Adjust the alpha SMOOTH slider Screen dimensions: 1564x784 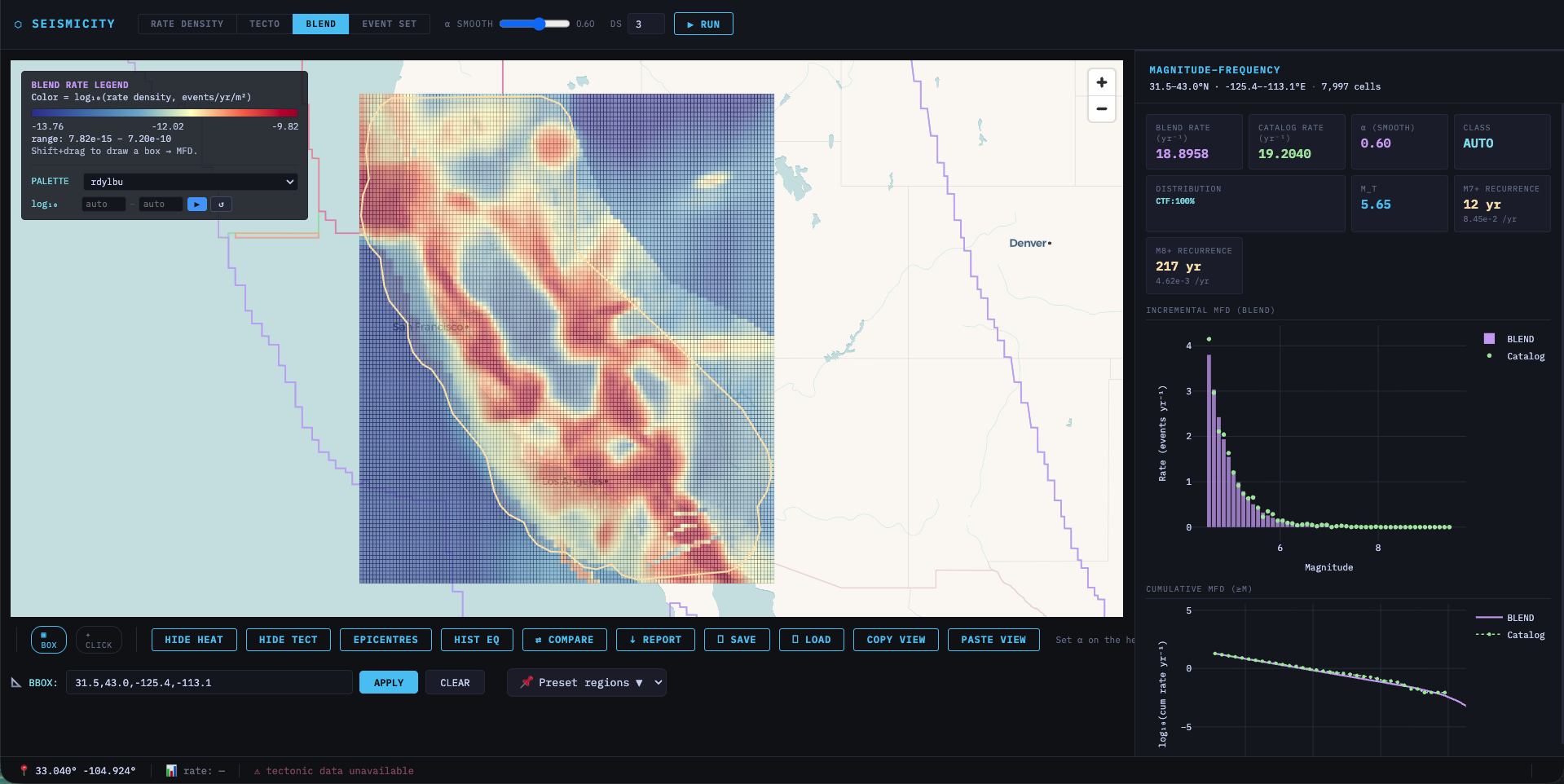point(535,24)
